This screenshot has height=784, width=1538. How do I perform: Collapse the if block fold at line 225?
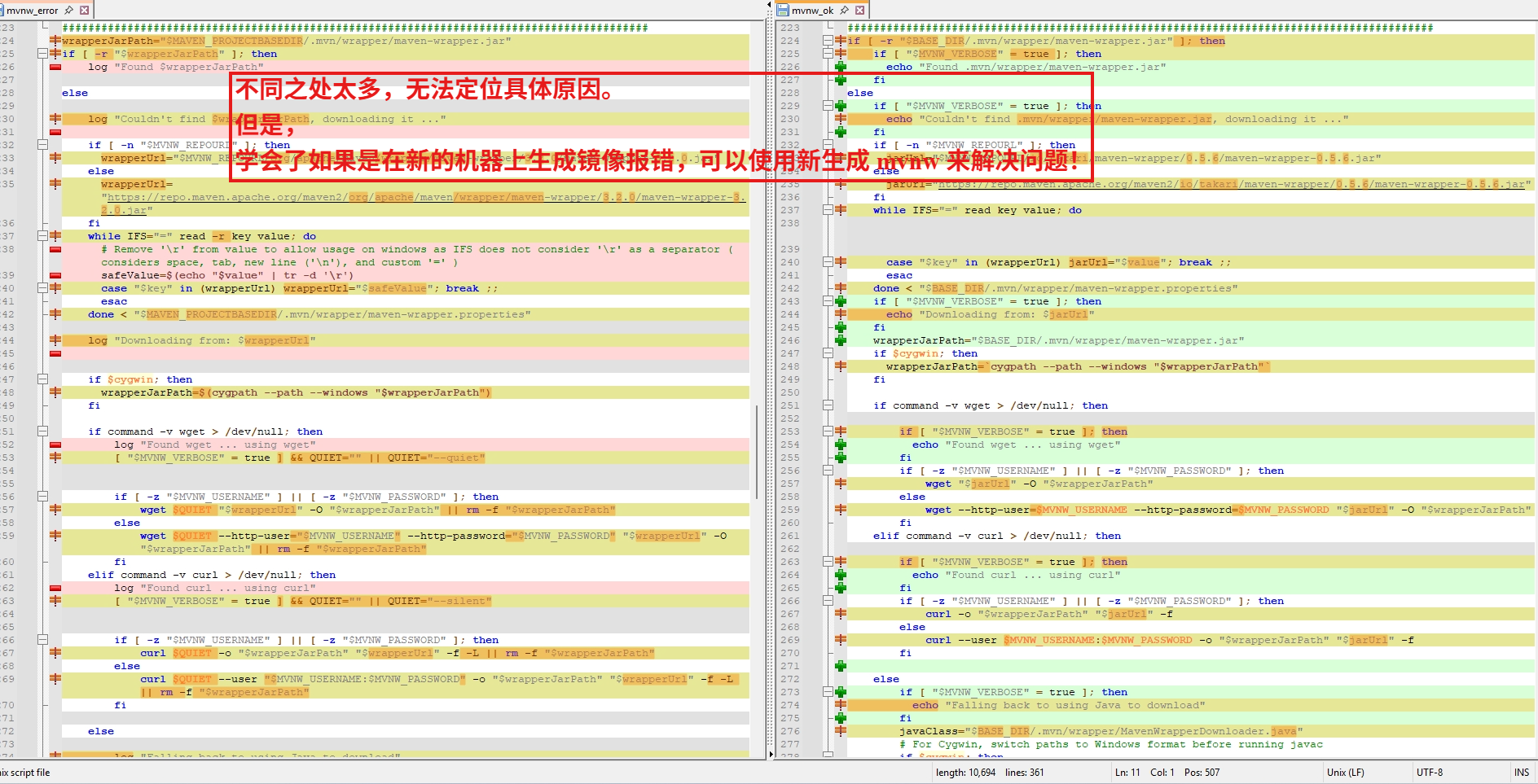tap(828, 54)
